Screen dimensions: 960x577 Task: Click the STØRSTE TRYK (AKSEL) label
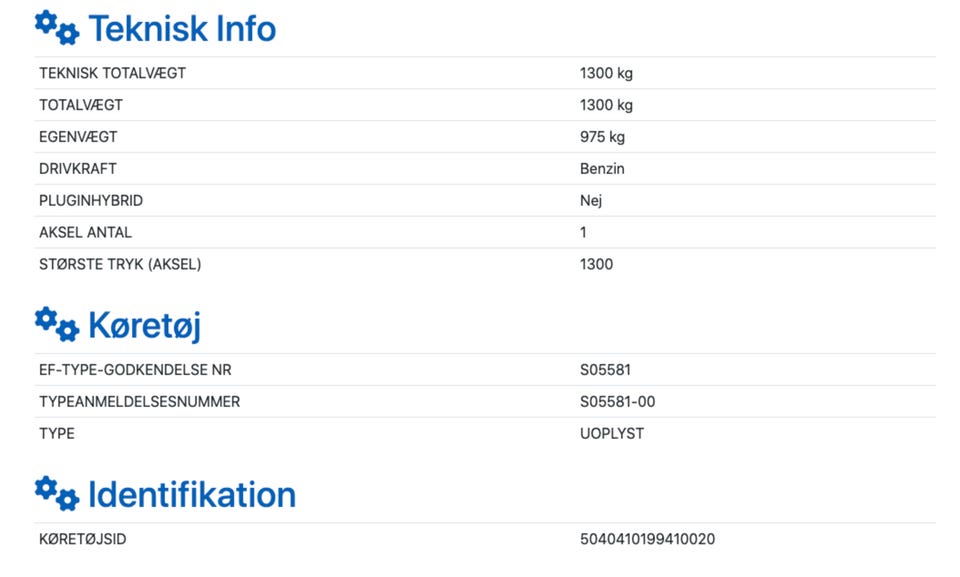tap(120, 264)
